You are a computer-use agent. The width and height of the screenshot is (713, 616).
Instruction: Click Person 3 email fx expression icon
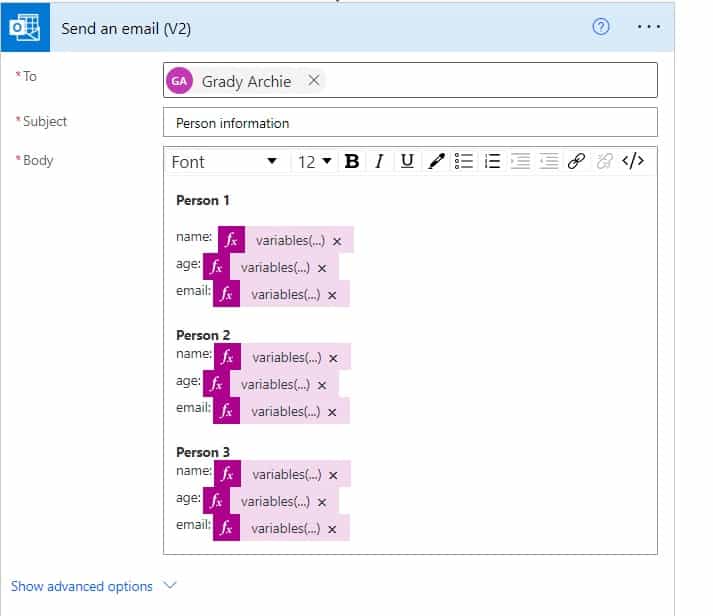pyautogui.click(x=226, y=527)
